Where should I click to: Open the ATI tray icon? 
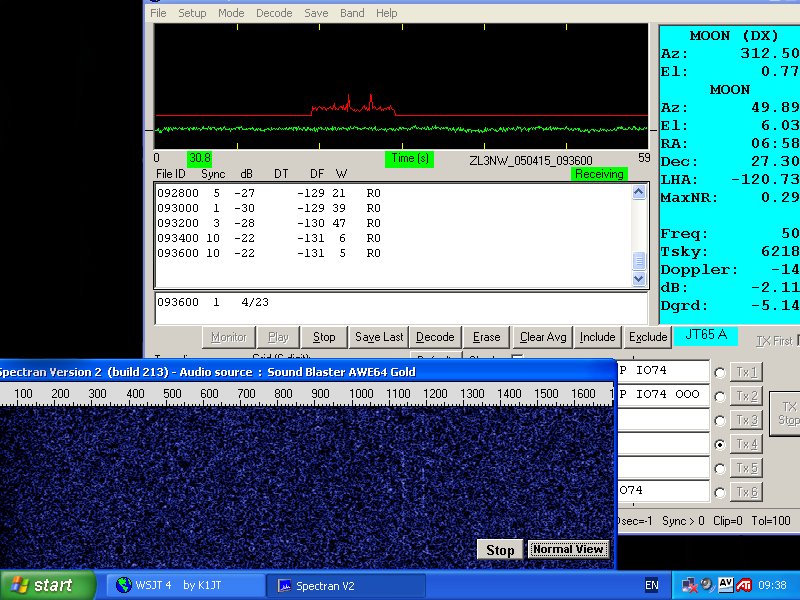(744, 585)
